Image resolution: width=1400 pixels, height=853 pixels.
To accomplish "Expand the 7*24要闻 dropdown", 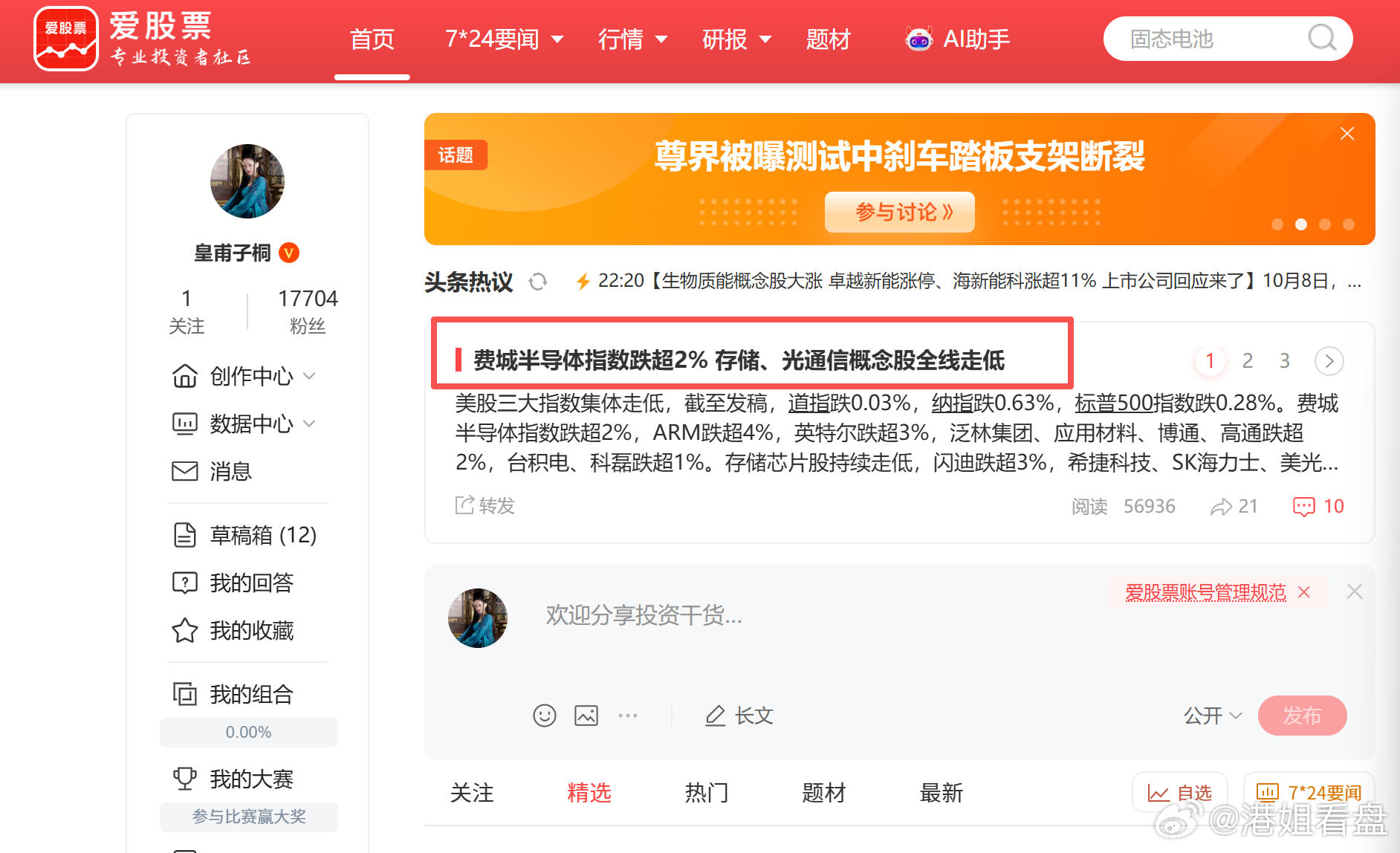I will [x=557, y=39].
